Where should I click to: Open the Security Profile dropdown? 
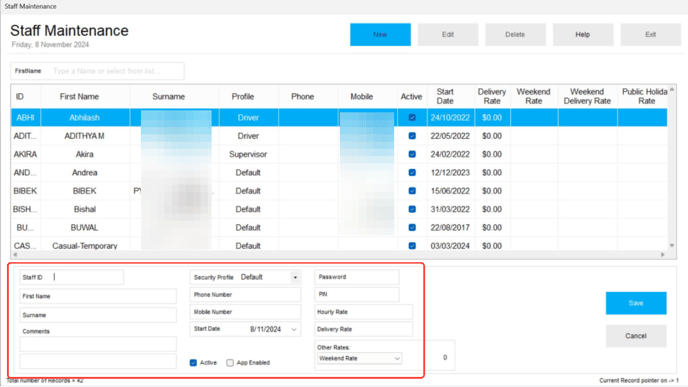(x=295, y=277)
